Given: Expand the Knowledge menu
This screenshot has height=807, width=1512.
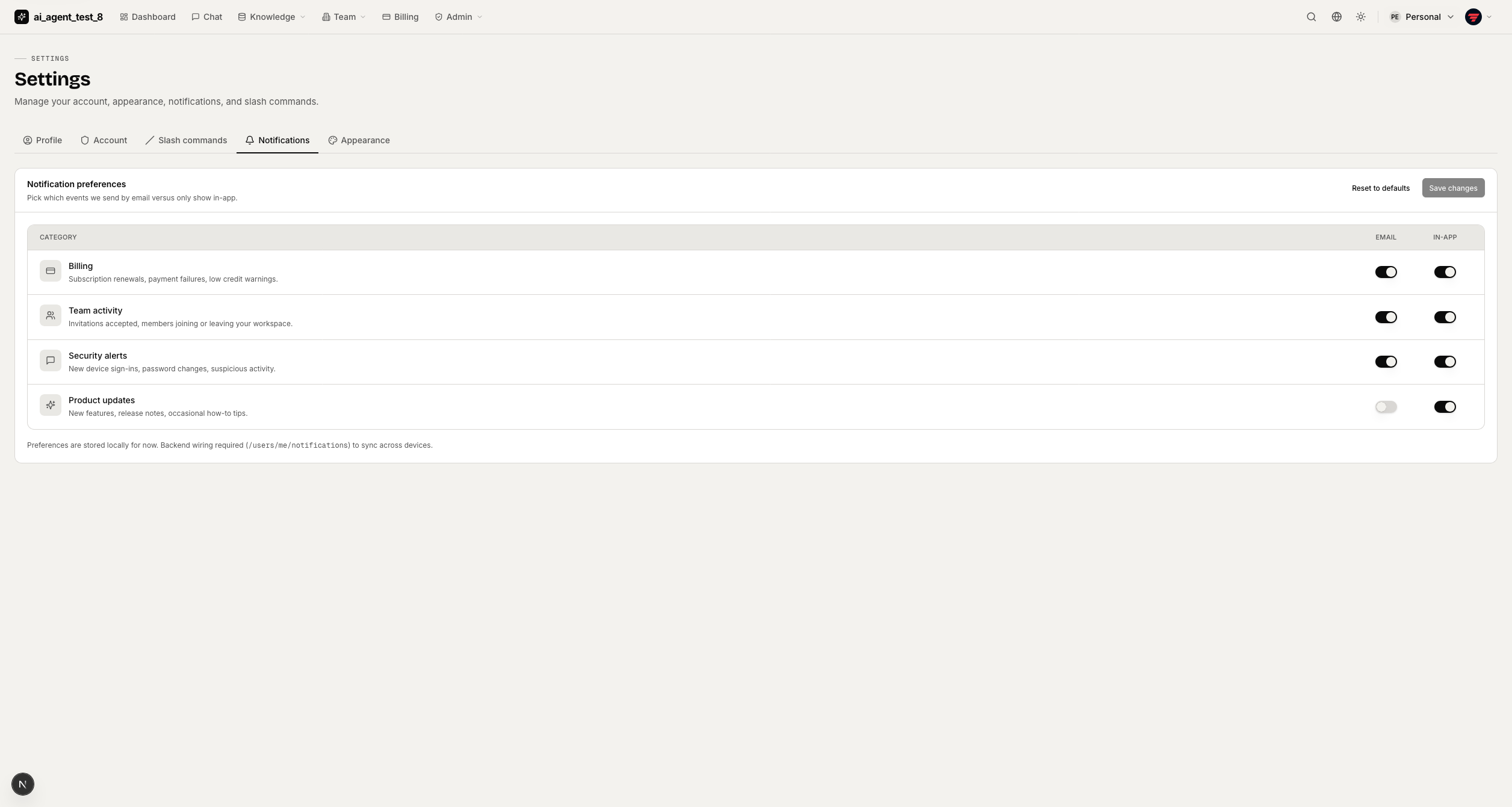Looking at the screenshot, I should [x=271, y=17].
